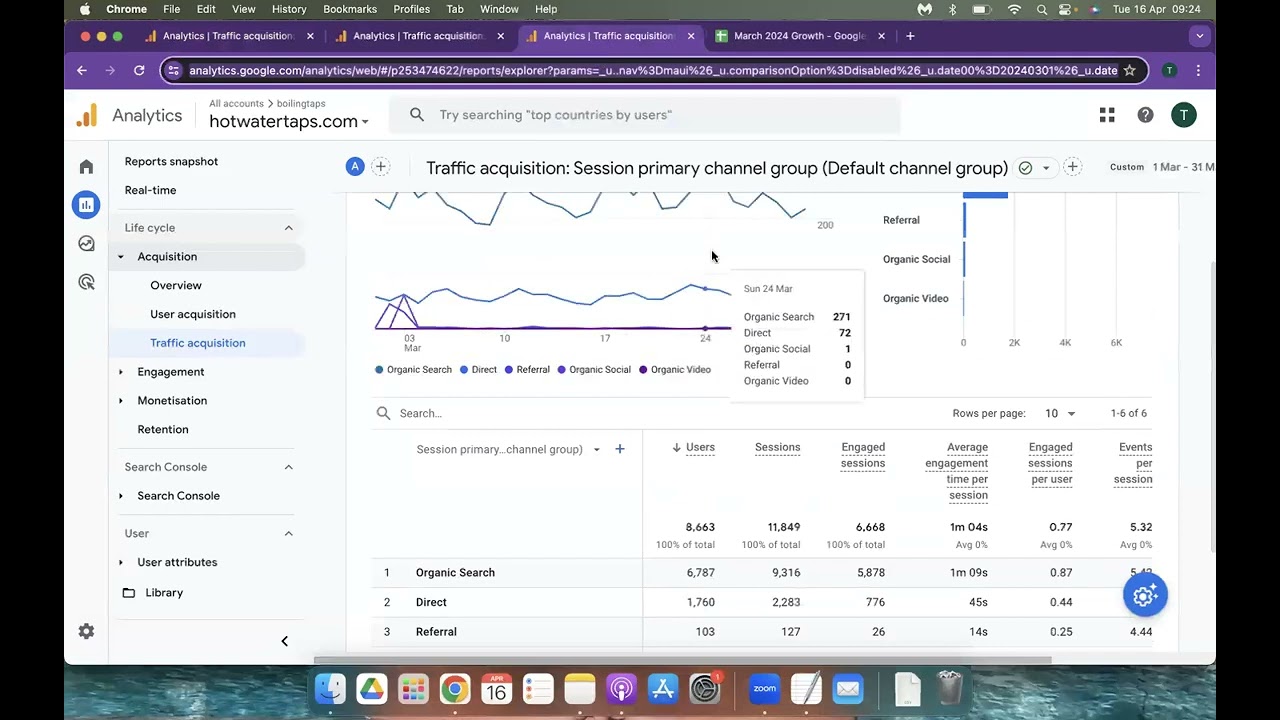1280x720 pixels.
Task: Open the Google apps grid icon
Action: (1107, 115)
